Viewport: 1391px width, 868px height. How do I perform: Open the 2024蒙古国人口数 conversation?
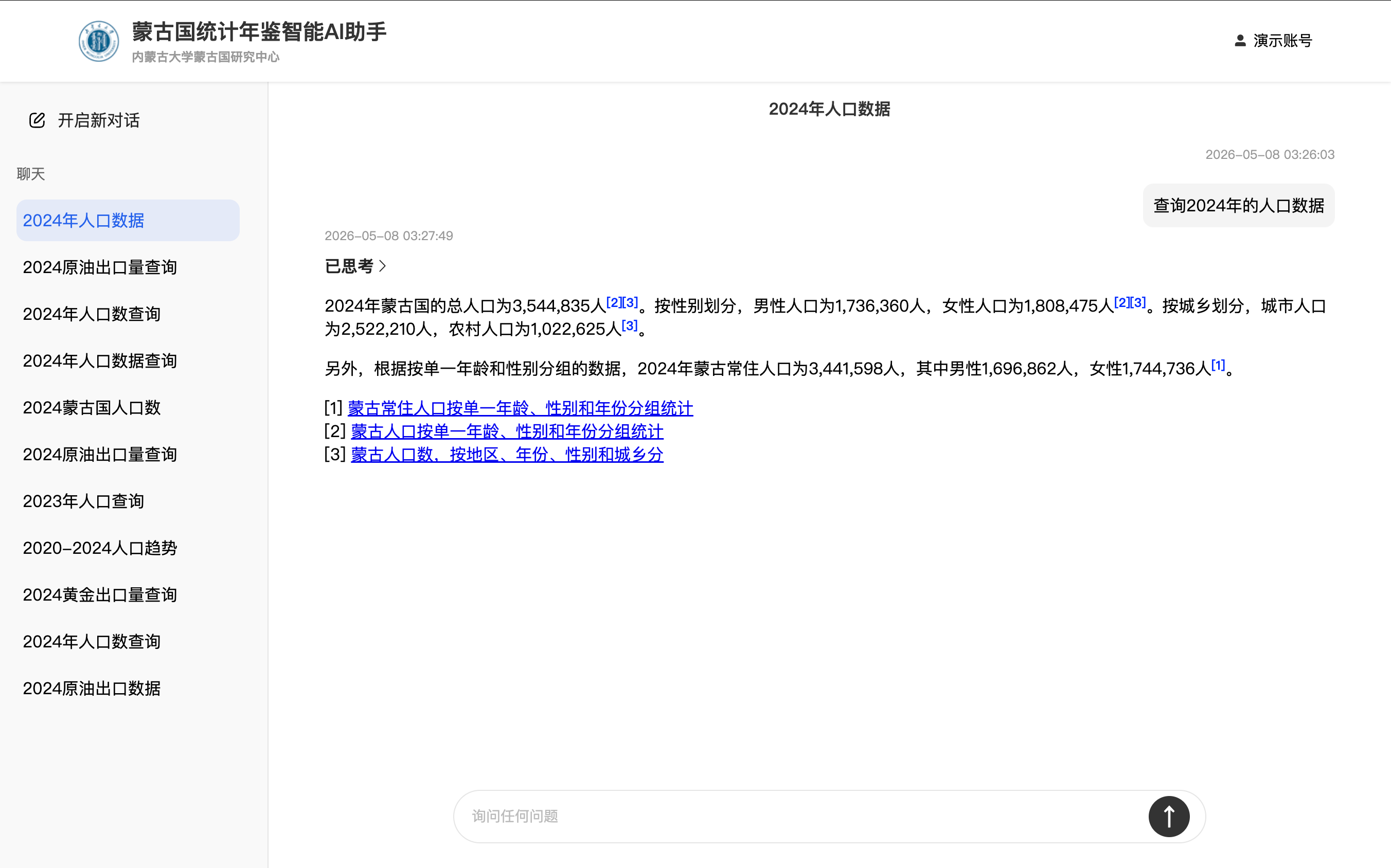pyautogui.click(x=128, y=408)
